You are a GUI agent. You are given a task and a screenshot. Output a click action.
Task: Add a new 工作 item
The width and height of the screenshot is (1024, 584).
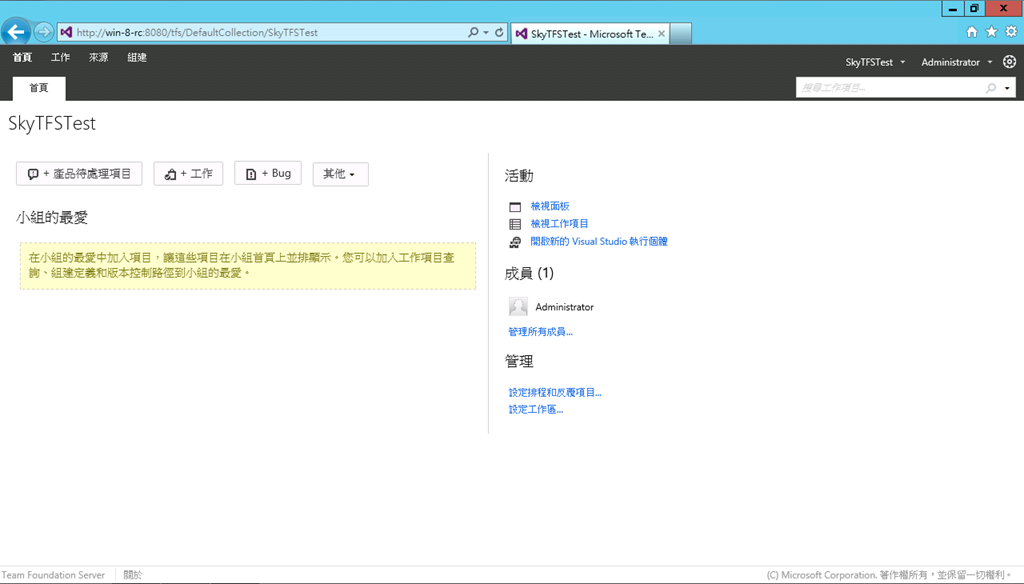tap(188, 174)
